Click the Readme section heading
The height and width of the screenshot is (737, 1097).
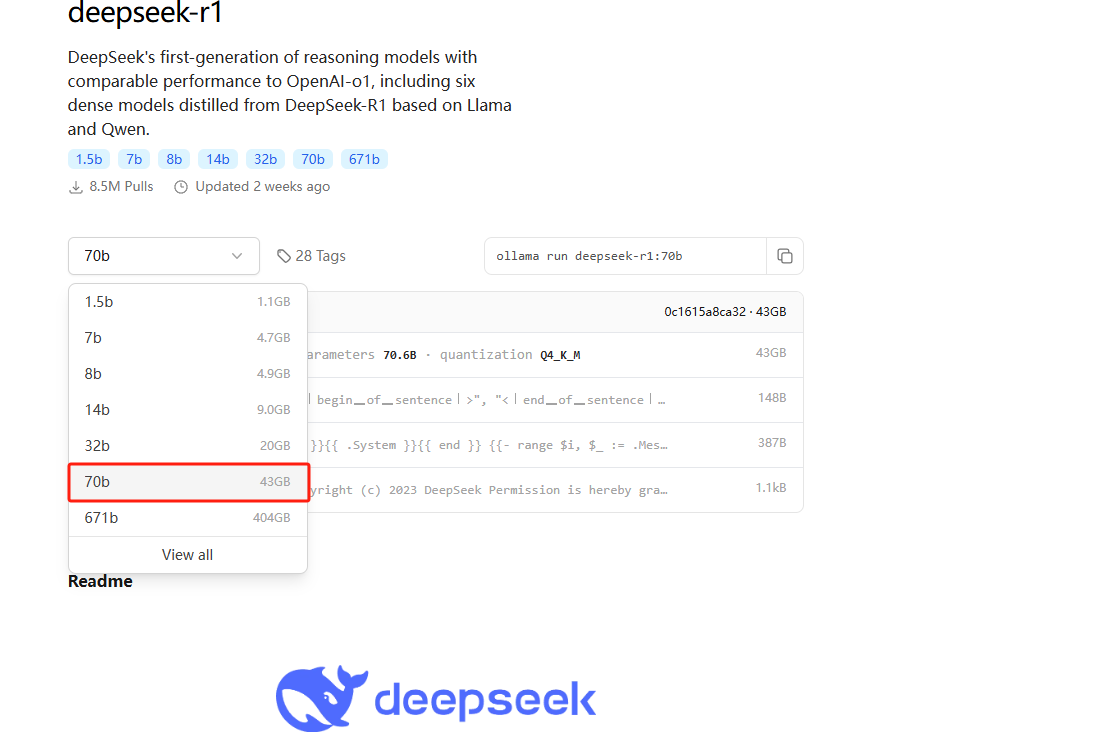pyautogui.click(x=99, y=580)
